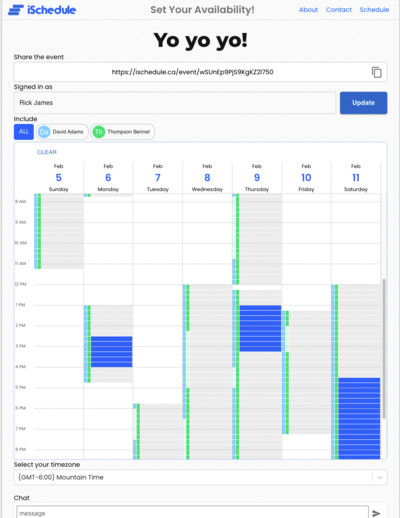Screen dimensions: 400x518
Task: Toggle David Adams participant chip
Action: pyautogui.click(x=62, y=132)
